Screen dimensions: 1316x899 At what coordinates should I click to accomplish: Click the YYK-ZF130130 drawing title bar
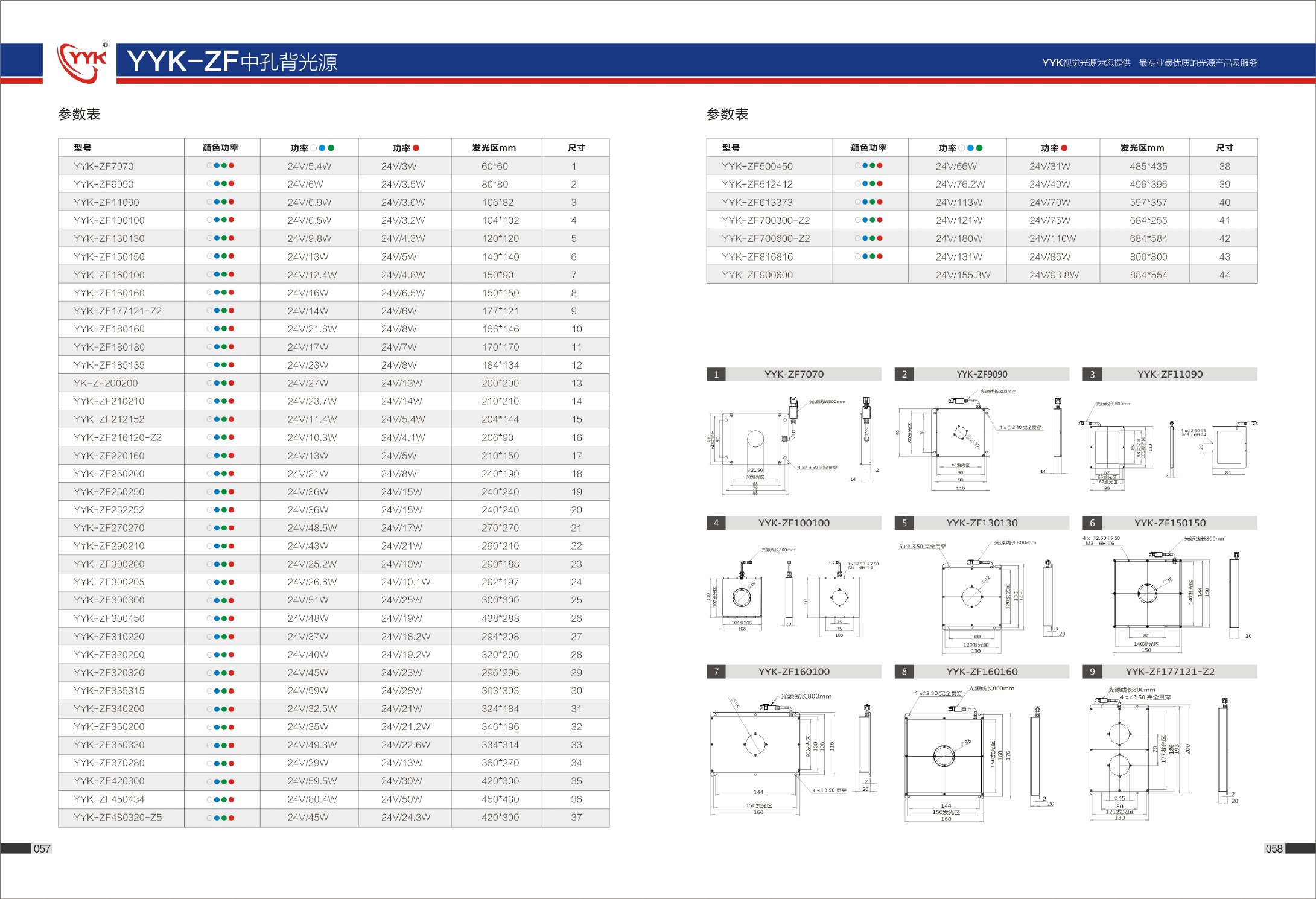pos(982,523)
